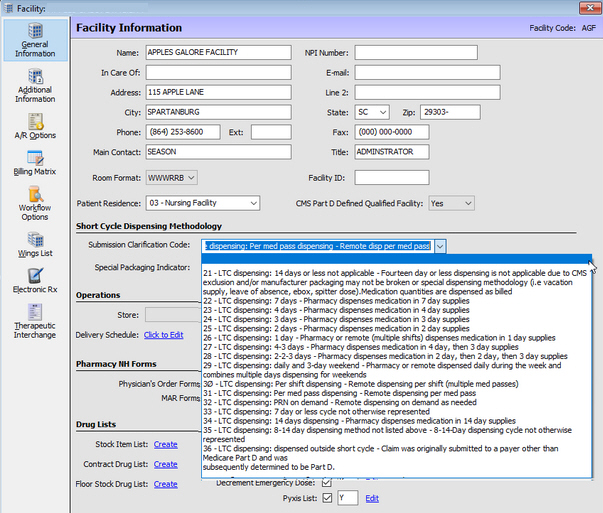
Task: Select option 31 - Per med pass dispensing
Action: (396, 393)
